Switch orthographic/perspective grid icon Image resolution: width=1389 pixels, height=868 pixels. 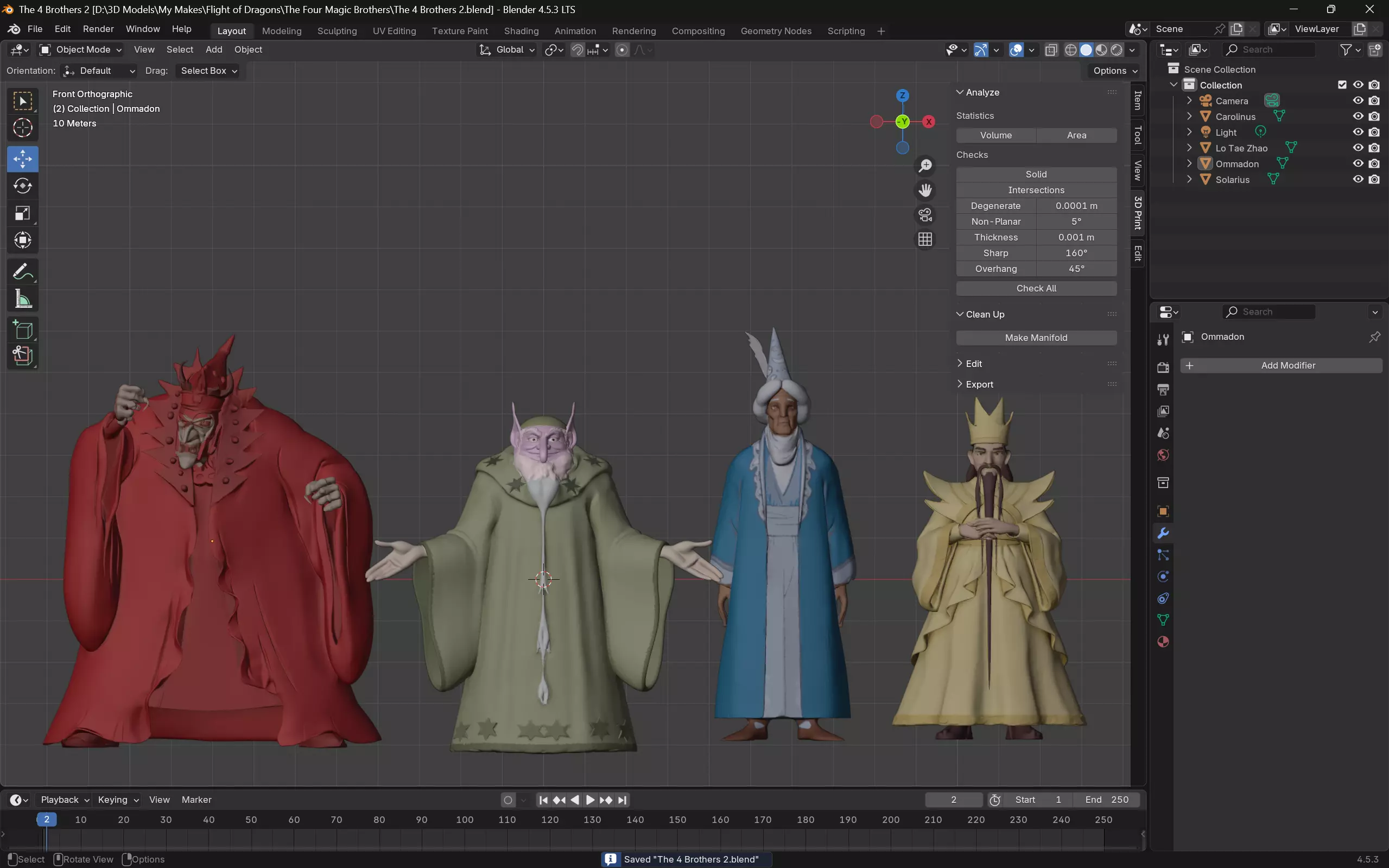(925, 239)
